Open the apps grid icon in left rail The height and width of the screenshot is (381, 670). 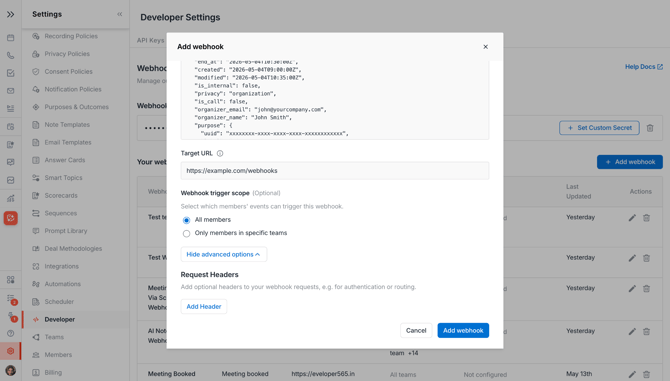[11, 280]
